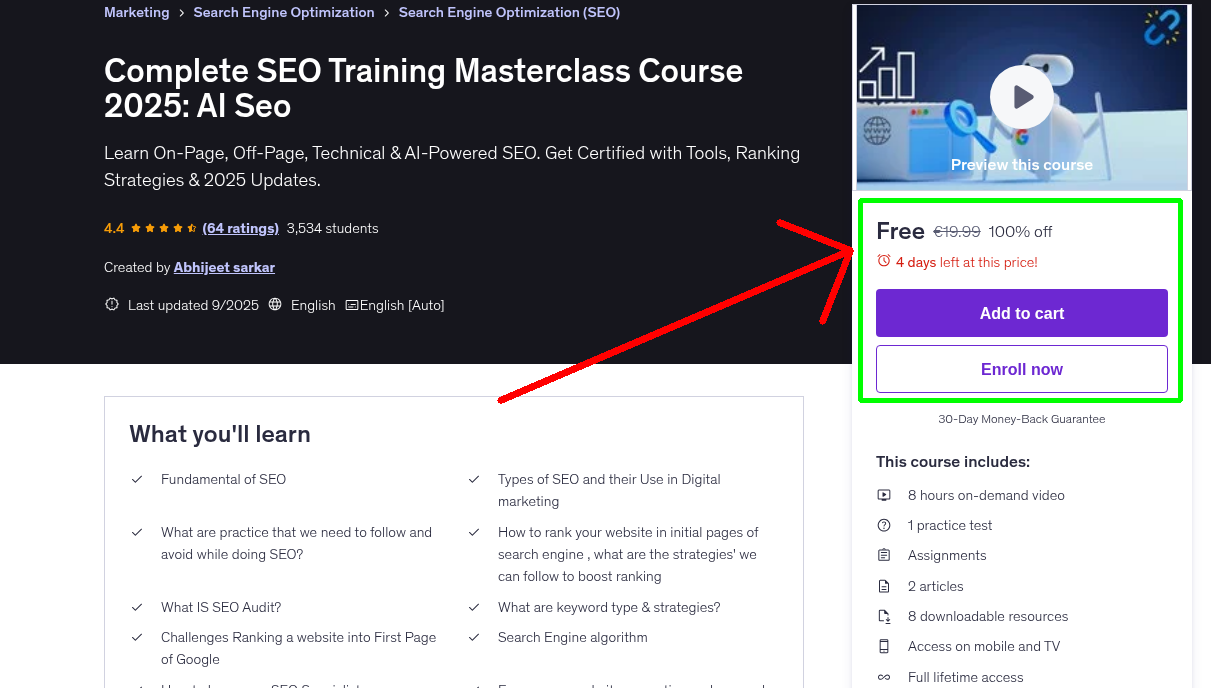Open Search Engine Optimization (SEO) breadcrumb
This screenshot has height=688, width=1211.
509,13
